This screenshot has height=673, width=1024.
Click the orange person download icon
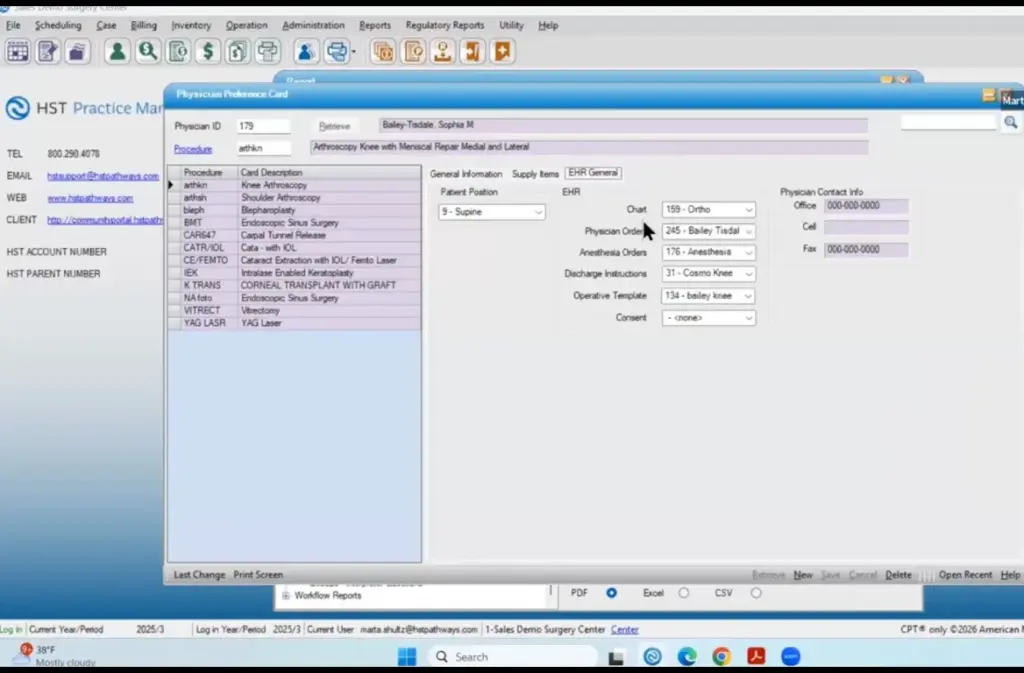pyautogui.click(x=443, y=52)
